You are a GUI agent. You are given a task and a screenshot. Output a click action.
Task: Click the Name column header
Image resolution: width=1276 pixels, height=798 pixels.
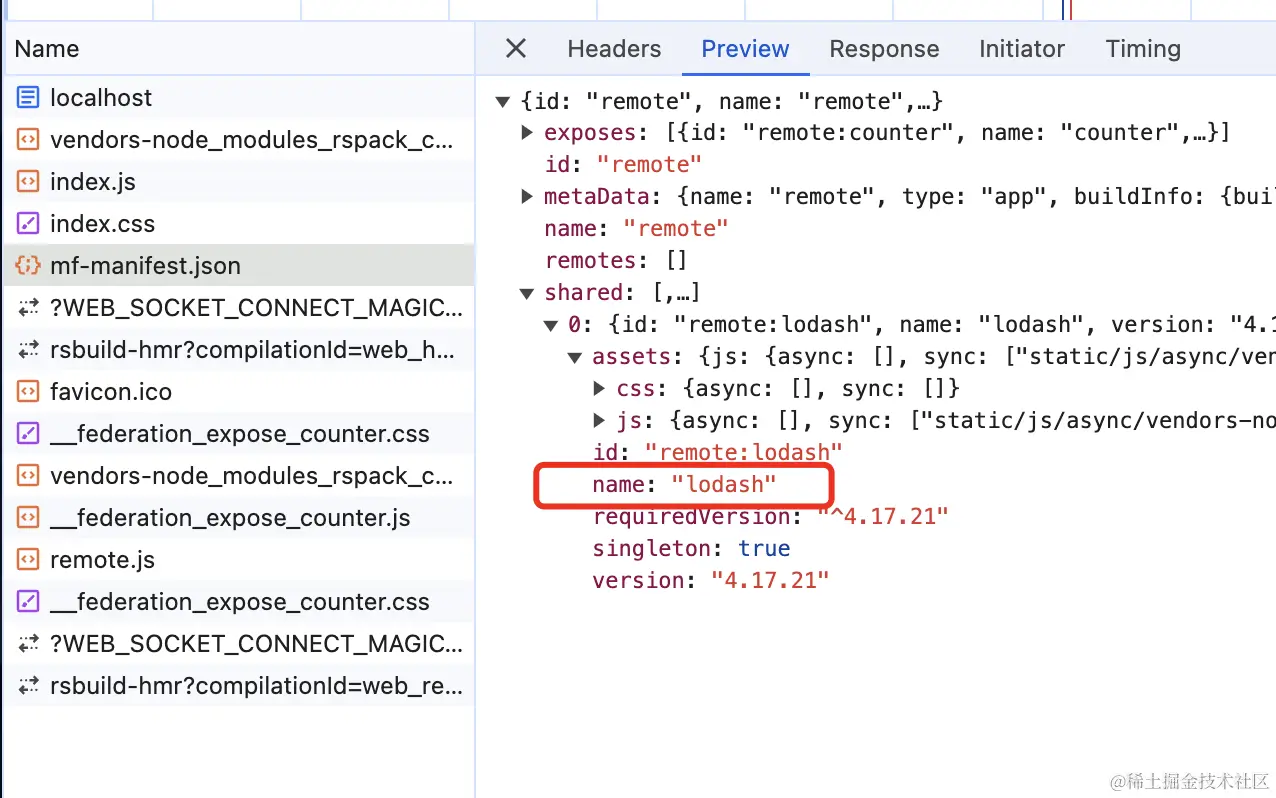(x=238, y=49)
